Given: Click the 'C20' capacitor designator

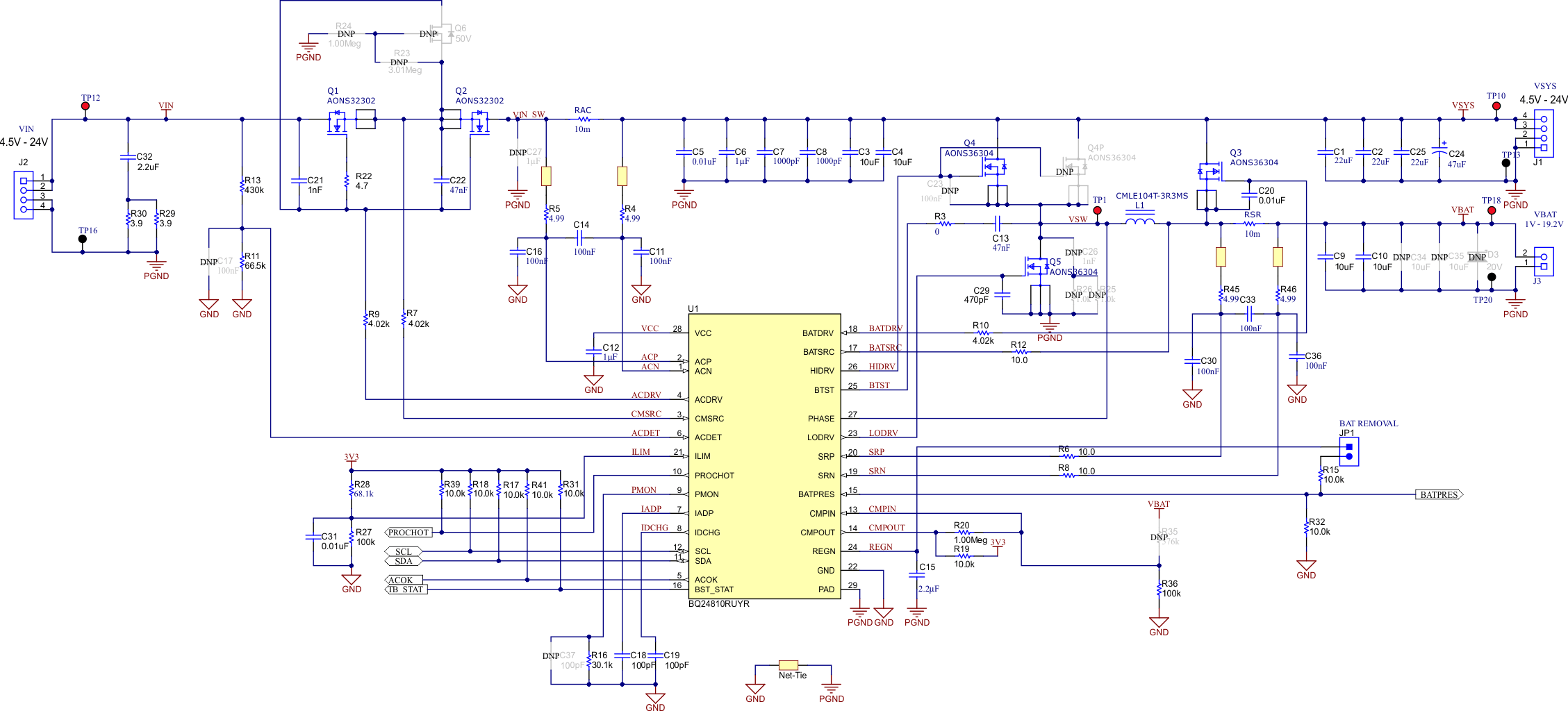Looking at the screenshot, I should click(1266, 191).
